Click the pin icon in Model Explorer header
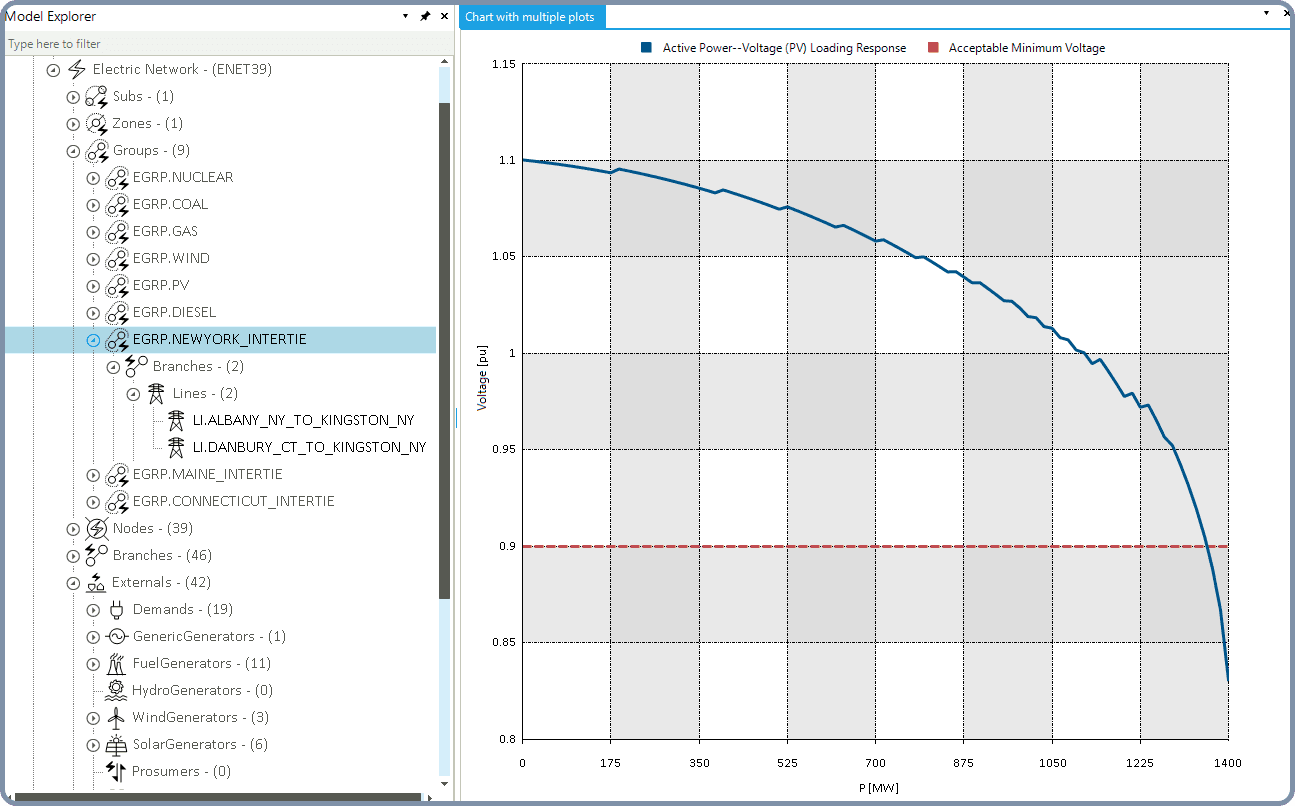The height and width of the screenshot is (806, 1295). pos(425,16)
